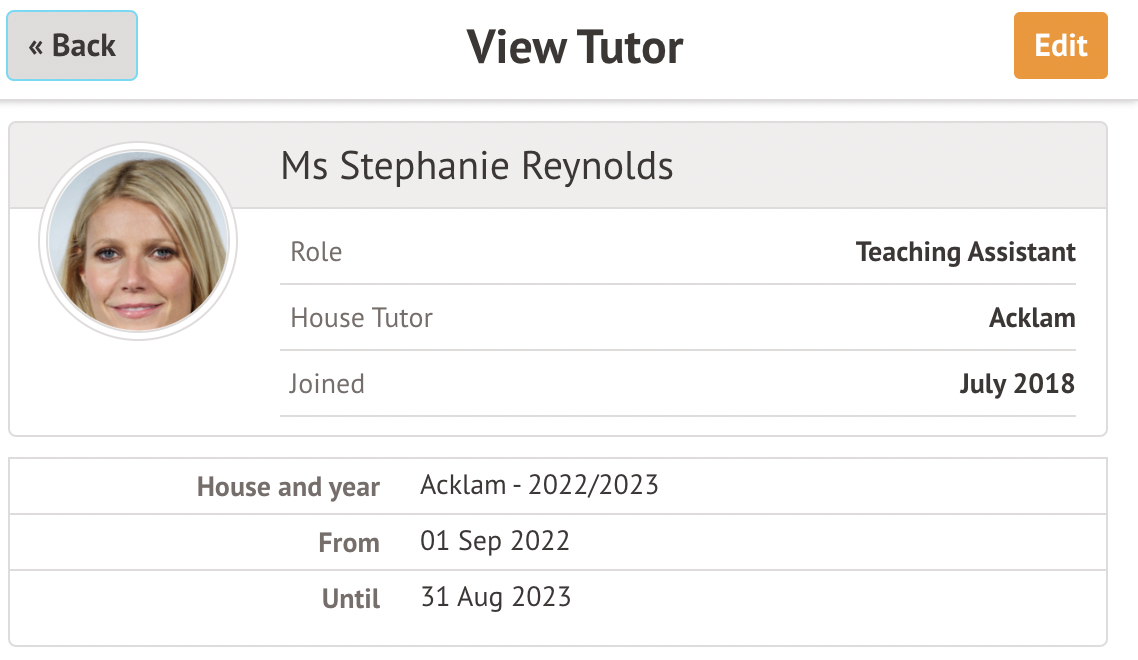Select the House Tutor field label
This screenshot has width=1138, height=660.
361,318
